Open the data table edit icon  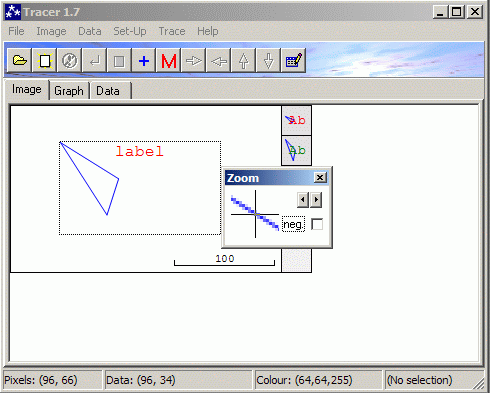click(x=294, y=60)
